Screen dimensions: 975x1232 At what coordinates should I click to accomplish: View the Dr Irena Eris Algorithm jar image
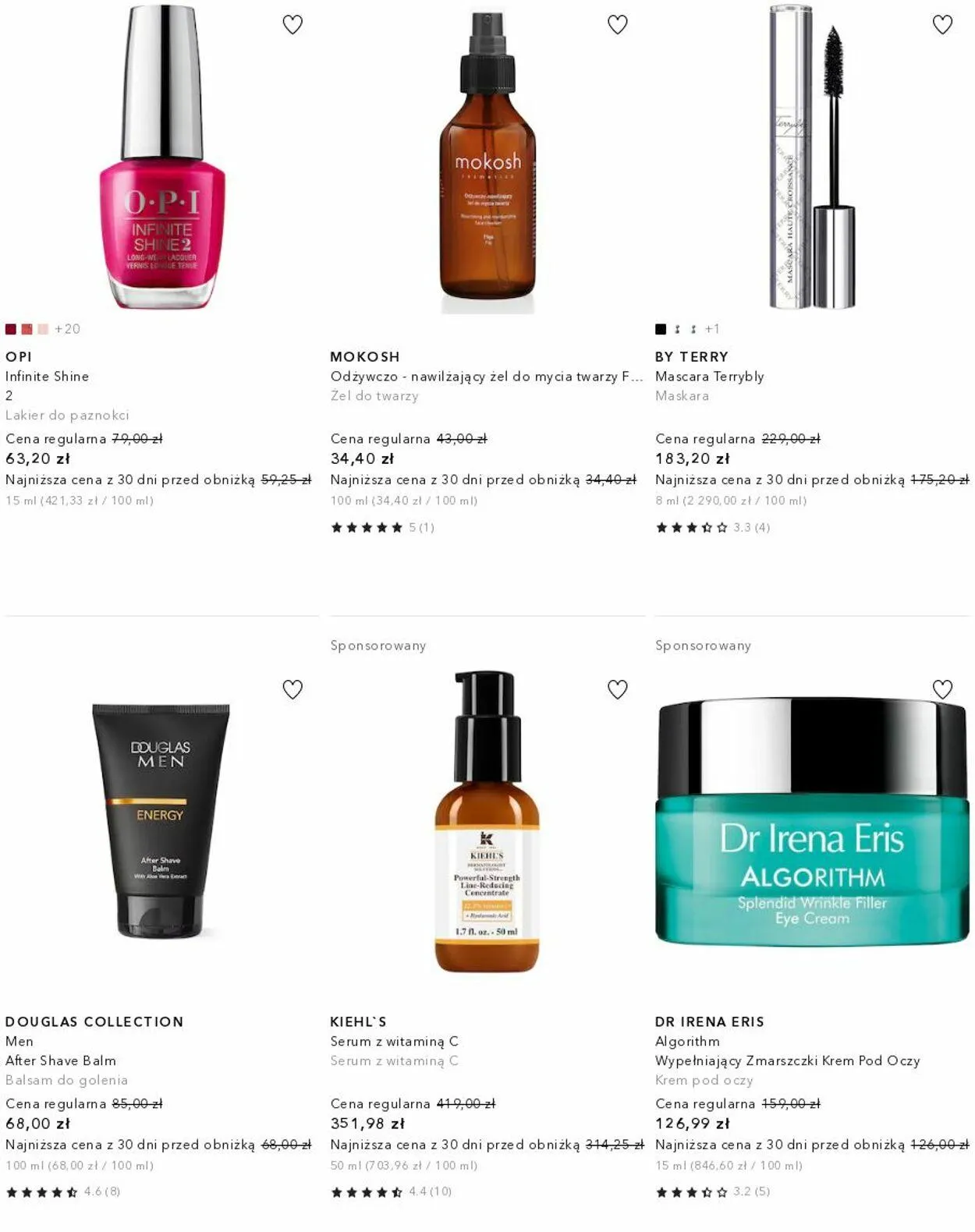(x=812, y=822)
